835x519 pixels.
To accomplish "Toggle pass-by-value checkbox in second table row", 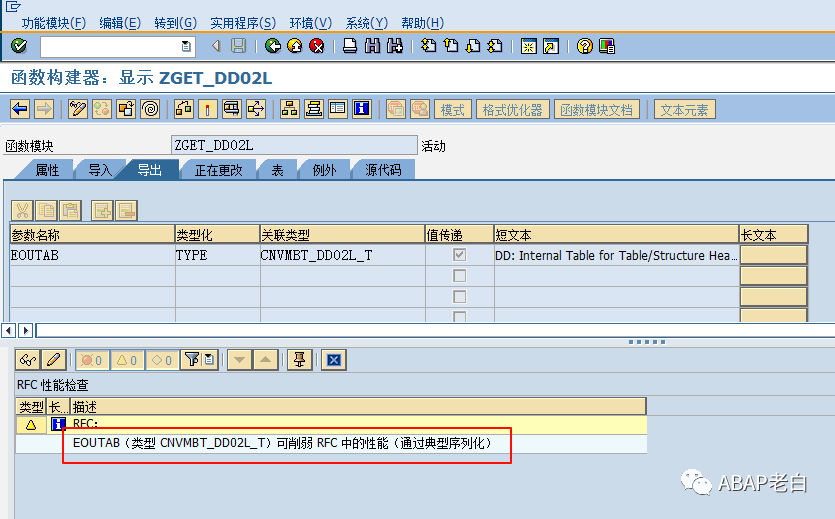I will coord(459,276).
